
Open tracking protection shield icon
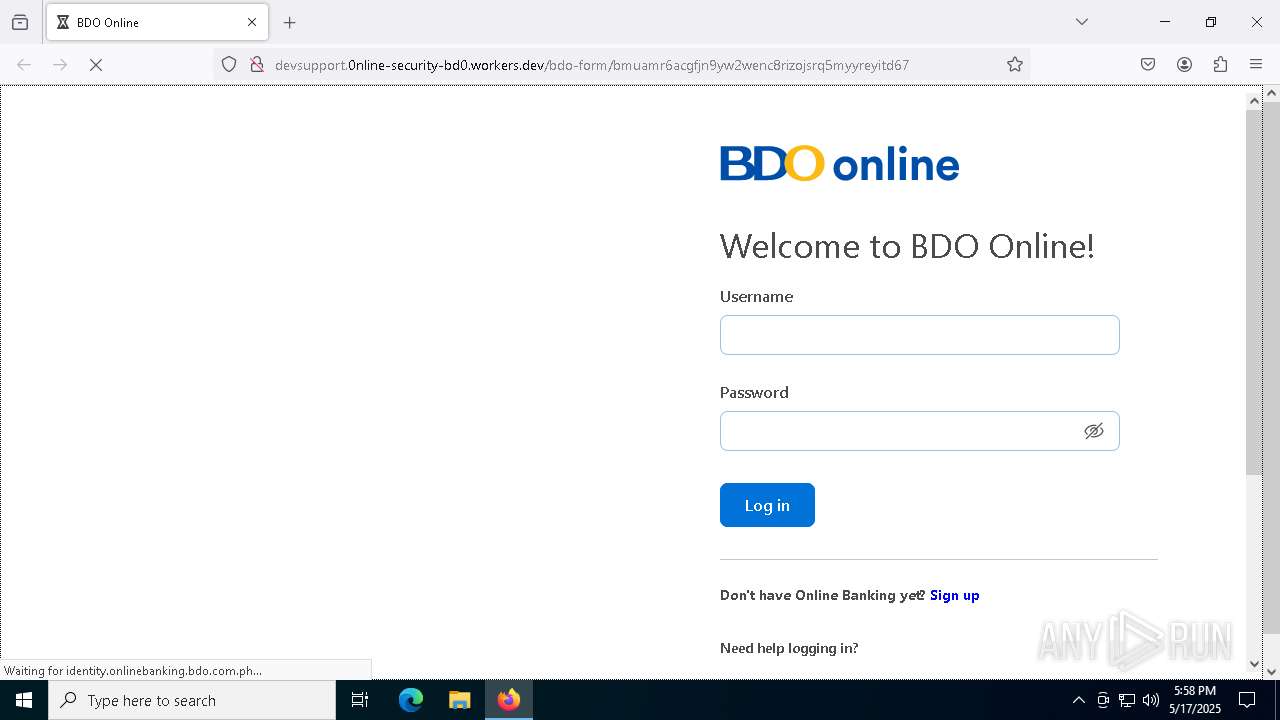click(x=229, y=65)
